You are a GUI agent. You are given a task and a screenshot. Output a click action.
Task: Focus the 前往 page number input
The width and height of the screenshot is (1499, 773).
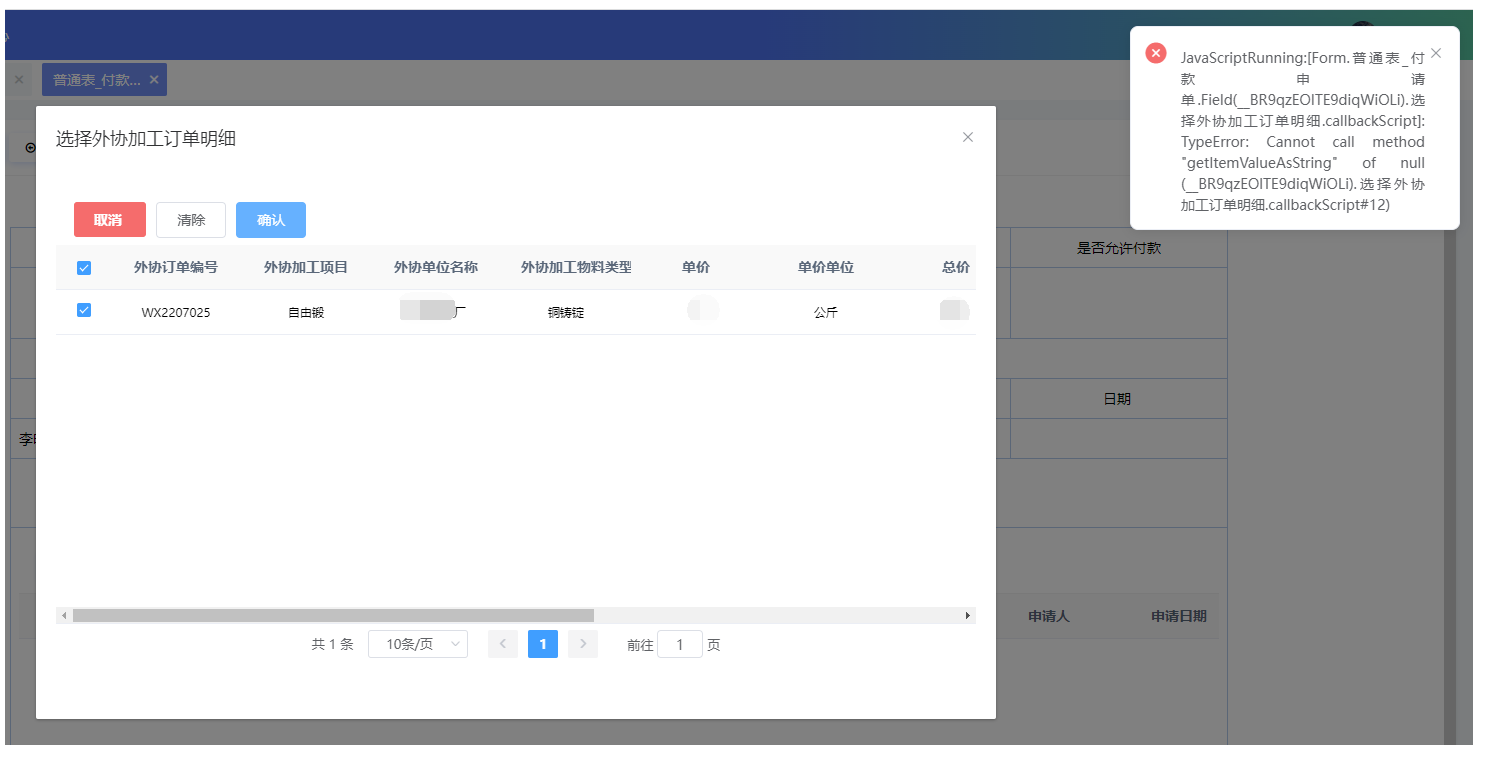[680, 645]
